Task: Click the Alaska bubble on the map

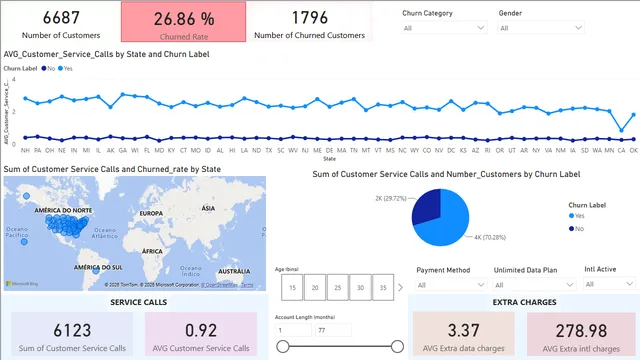Action: point(27,196)
